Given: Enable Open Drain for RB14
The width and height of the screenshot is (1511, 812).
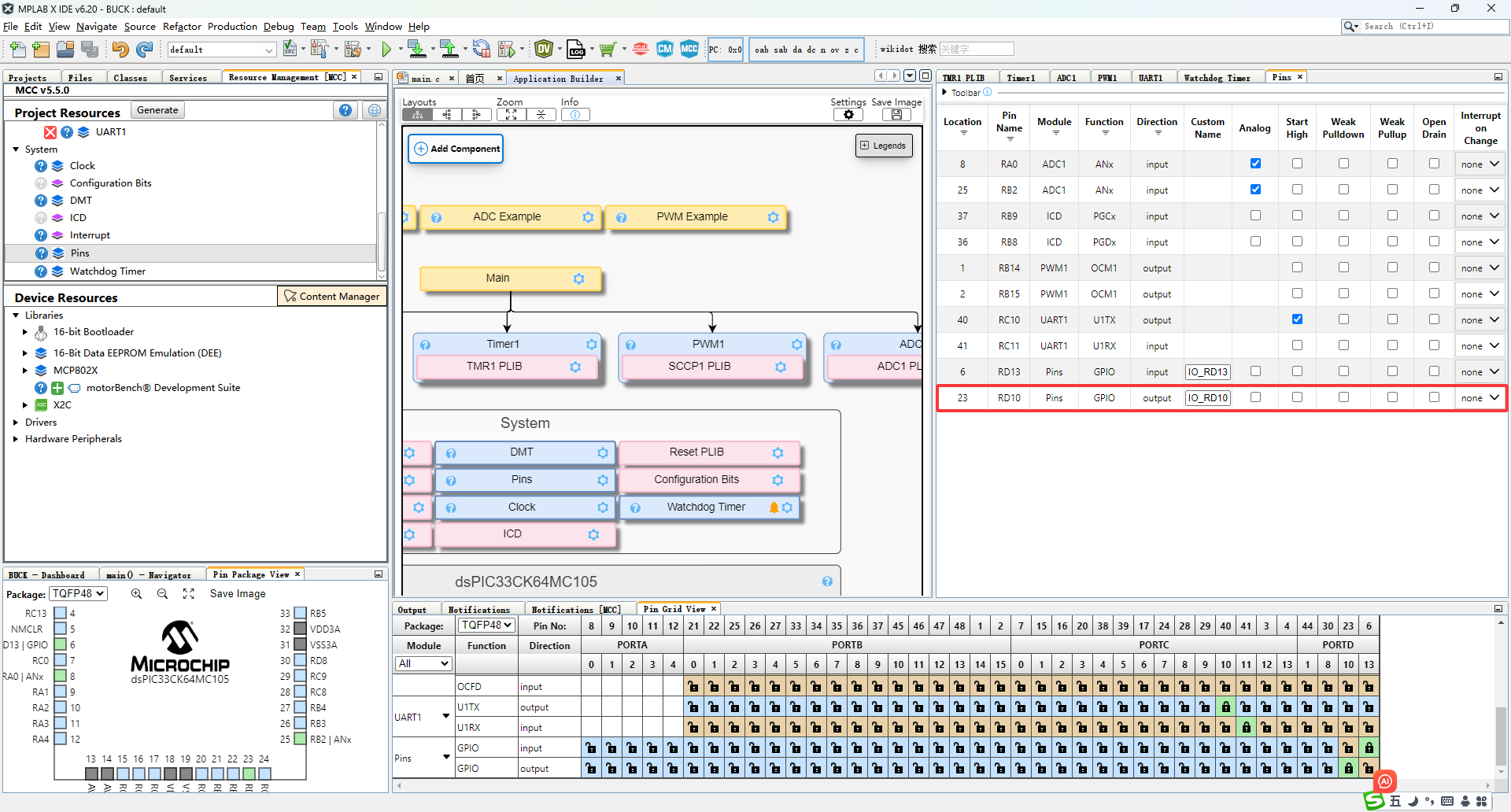Looking at the screenshot, I should (1434, 268).
